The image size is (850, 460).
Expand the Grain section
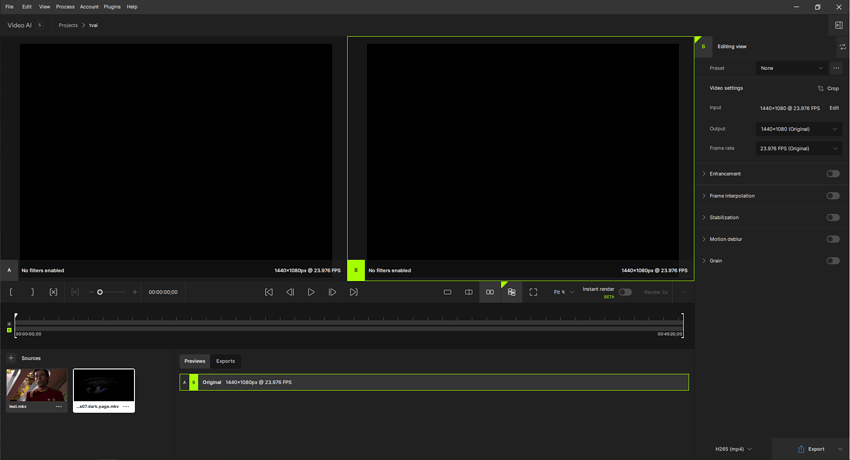pos(704,261)
